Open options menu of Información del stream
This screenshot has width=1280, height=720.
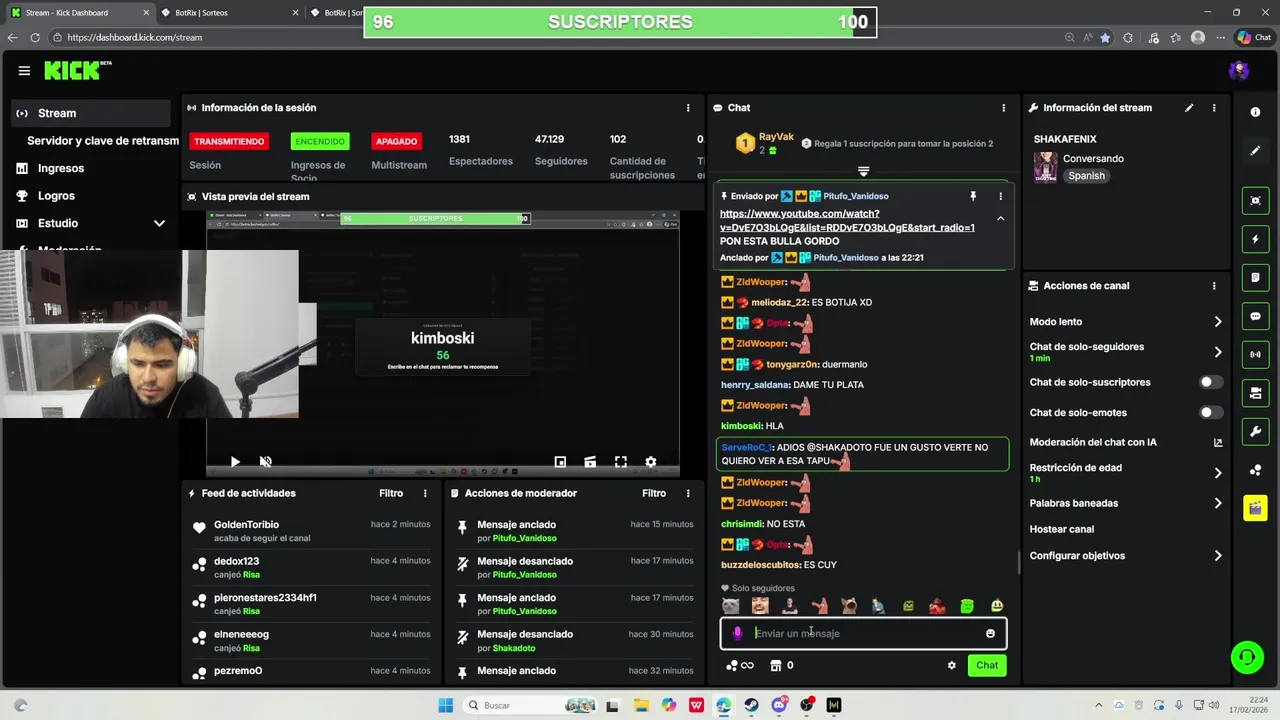click(x=1214, y=108)
